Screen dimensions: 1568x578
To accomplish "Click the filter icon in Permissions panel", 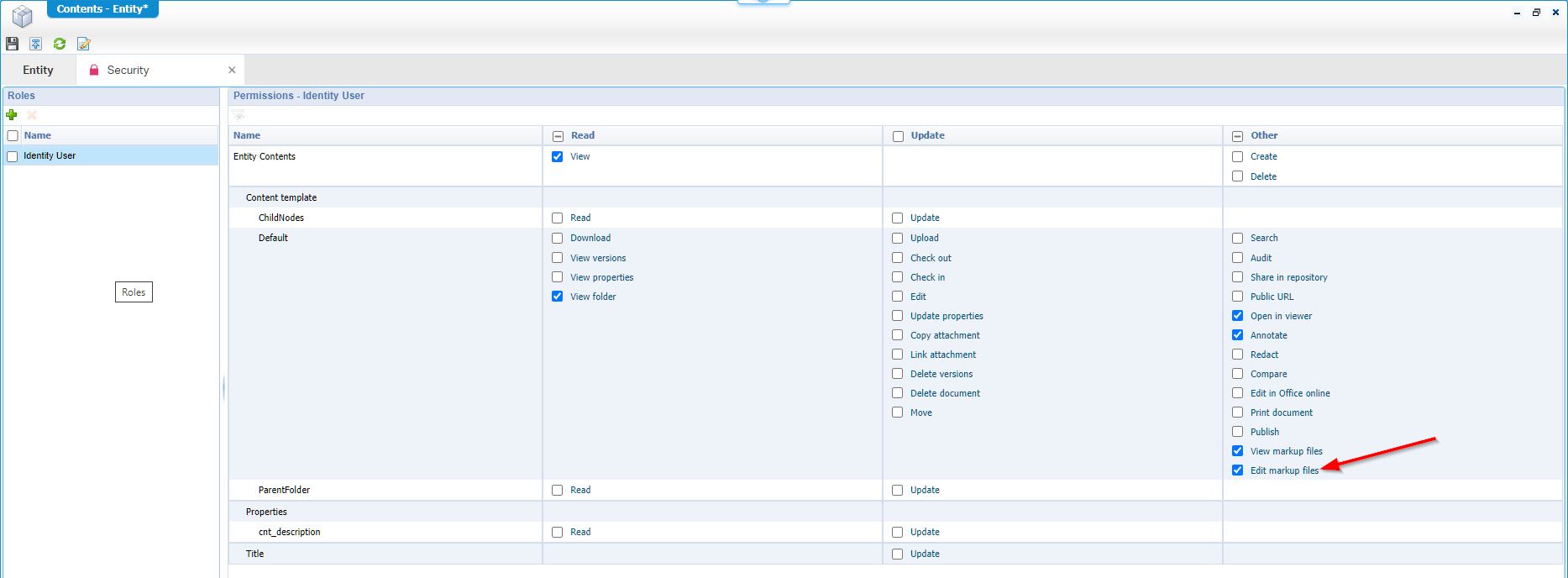I will click(239, 115).
